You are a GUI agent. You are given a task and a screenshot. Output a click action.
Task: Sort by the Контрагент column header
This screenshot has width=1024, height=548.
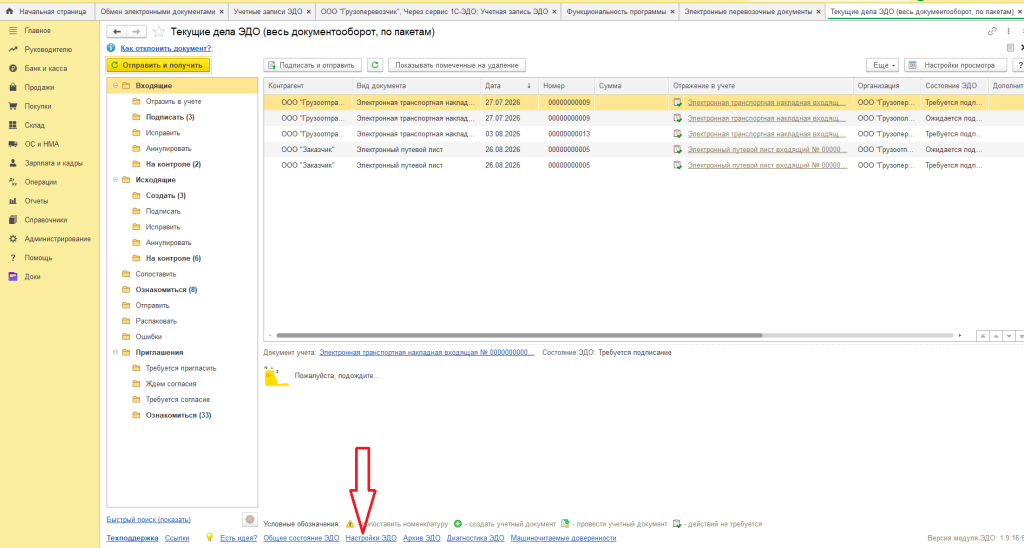click(x=307, y=86)
